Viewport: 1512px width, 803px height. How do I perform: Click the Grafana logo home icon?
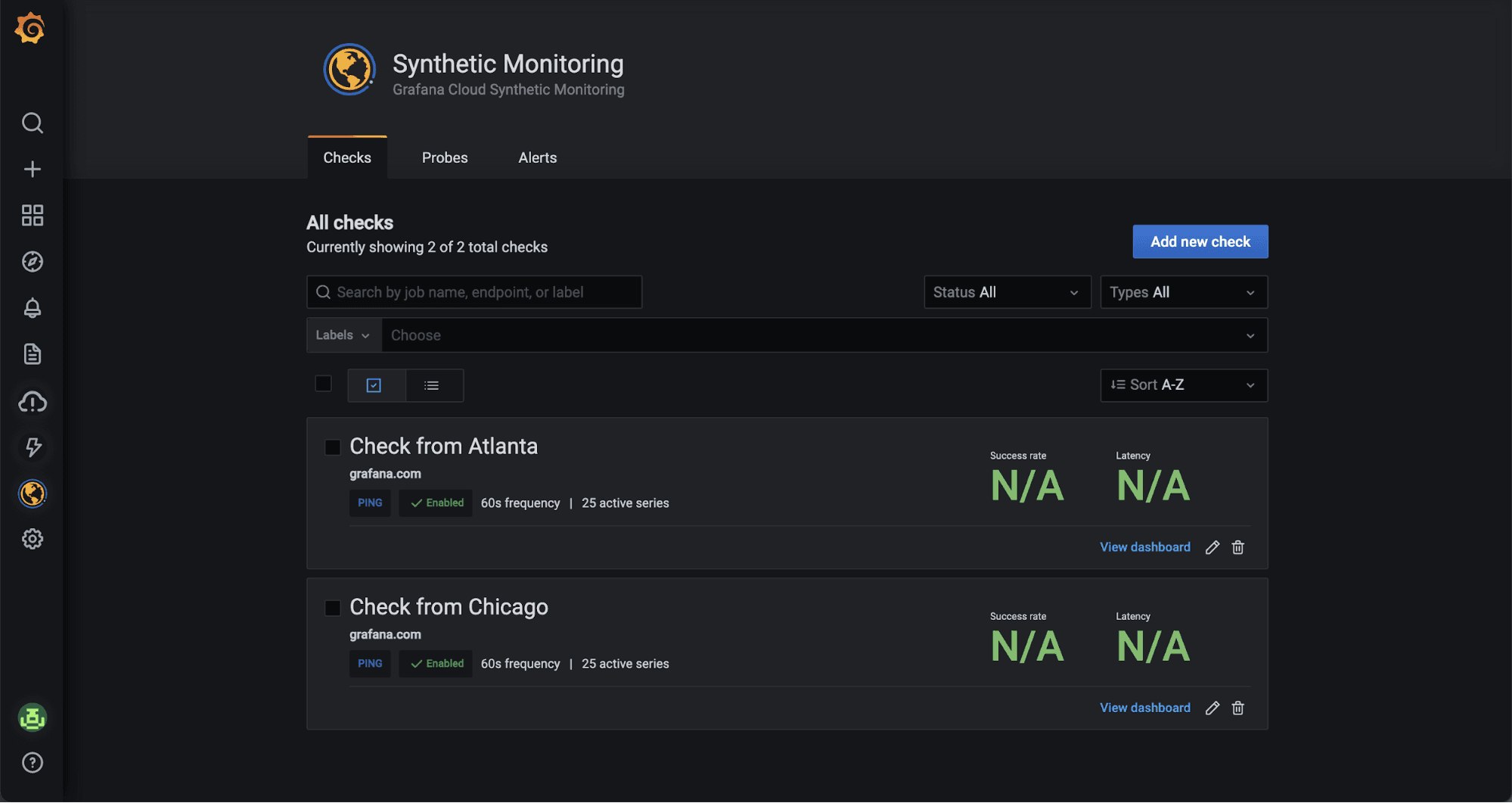tap(30, 29)
